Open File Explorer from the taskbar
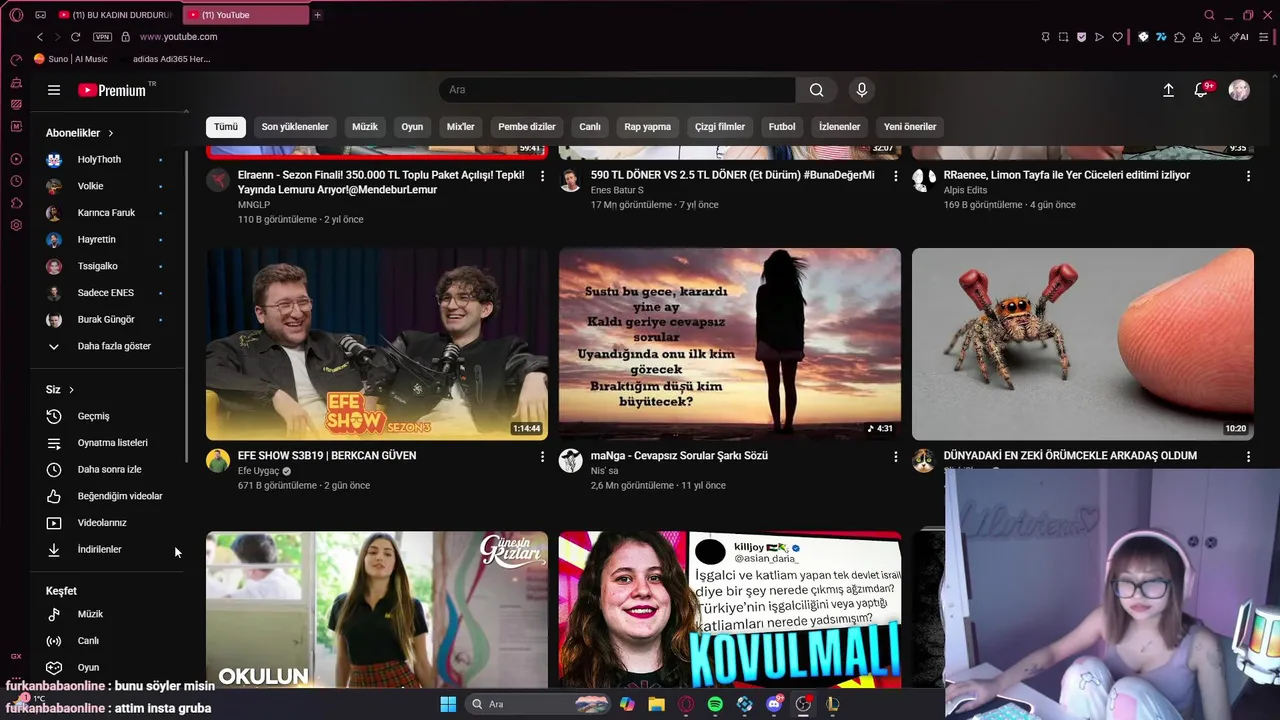1280x720 pixels. click(656, 704)
